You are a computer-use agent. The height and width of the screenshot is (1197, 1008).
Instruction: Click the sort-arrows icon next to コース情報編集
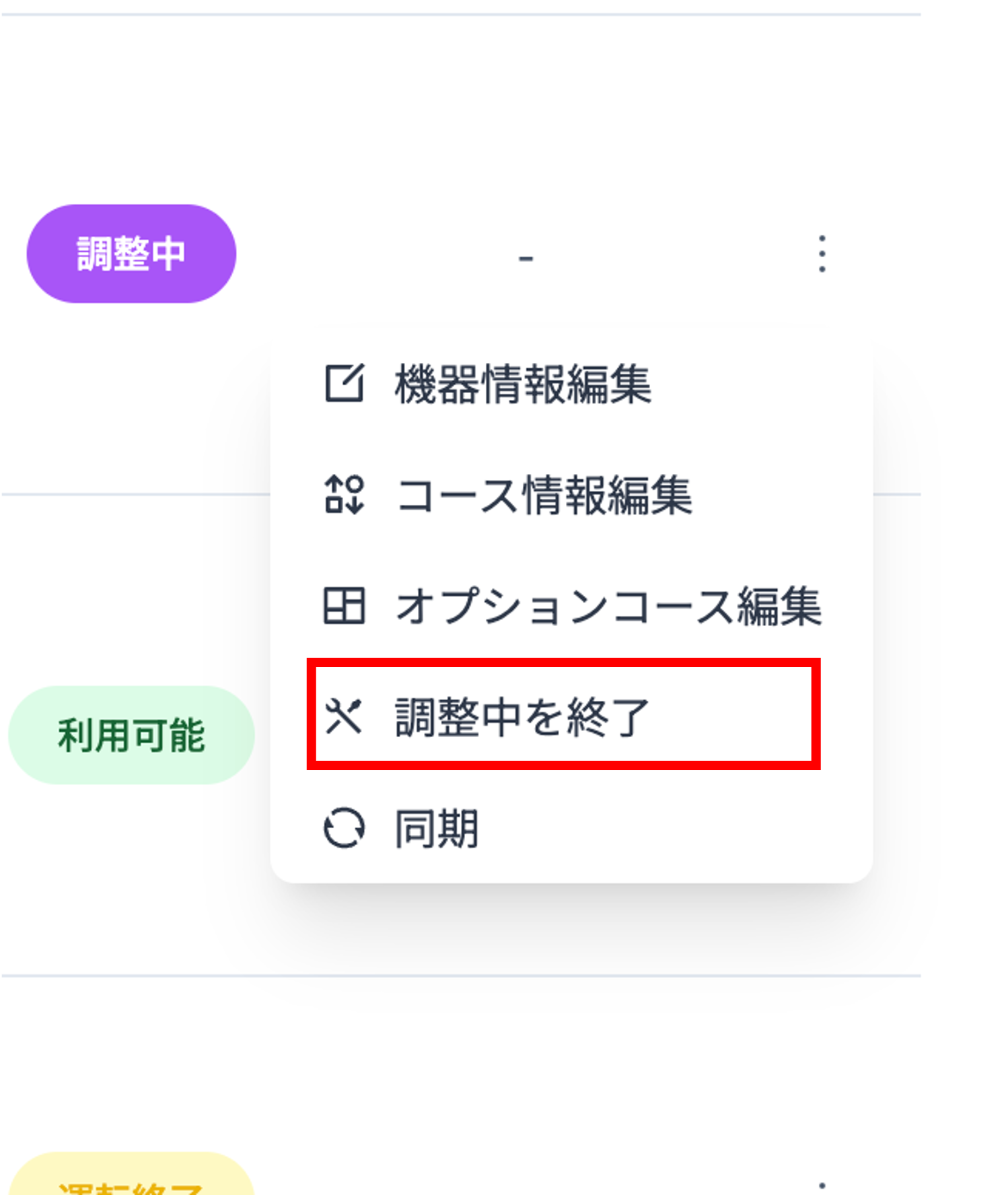345,495
